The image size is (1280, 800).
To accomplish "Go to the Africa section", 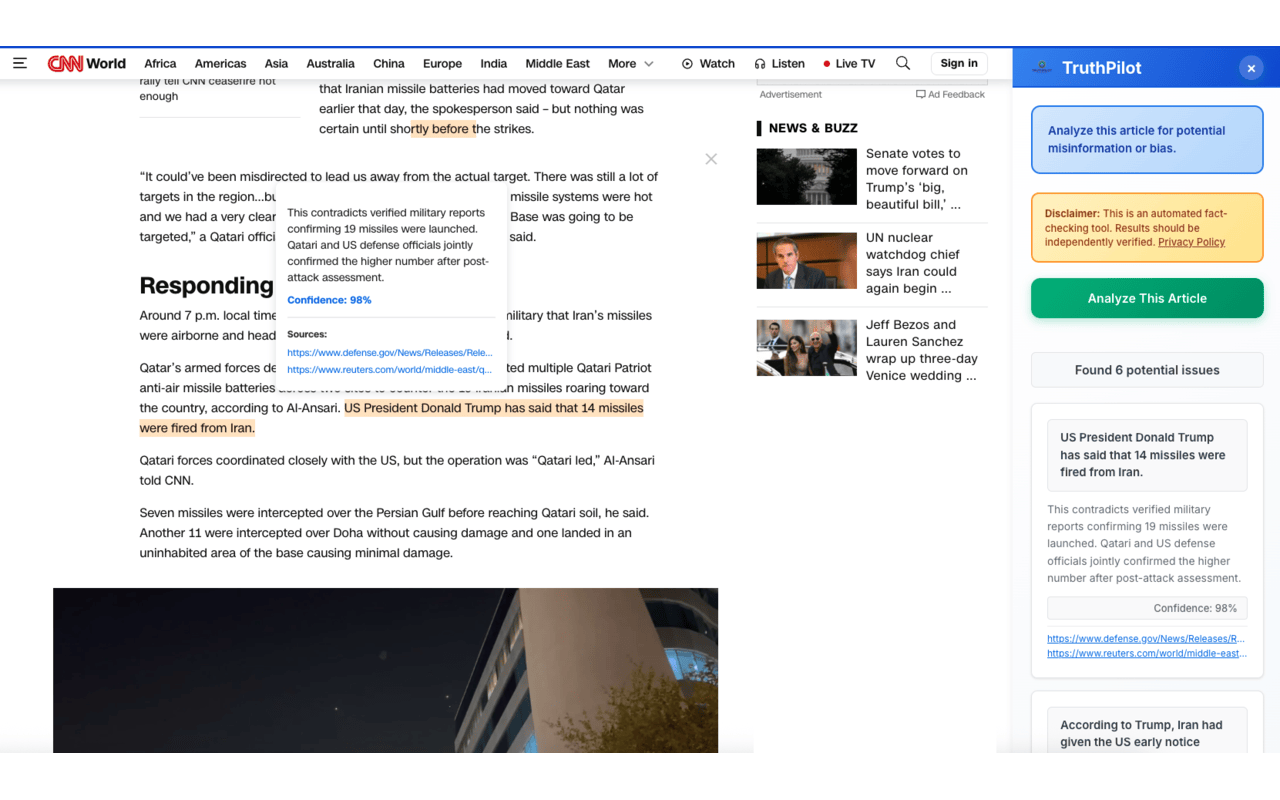I will point(160,63).
